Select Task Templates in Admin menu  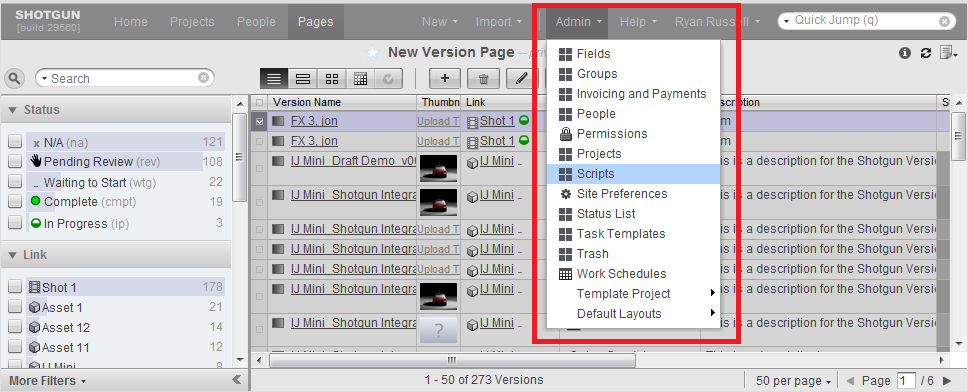(x=633, y=234)
